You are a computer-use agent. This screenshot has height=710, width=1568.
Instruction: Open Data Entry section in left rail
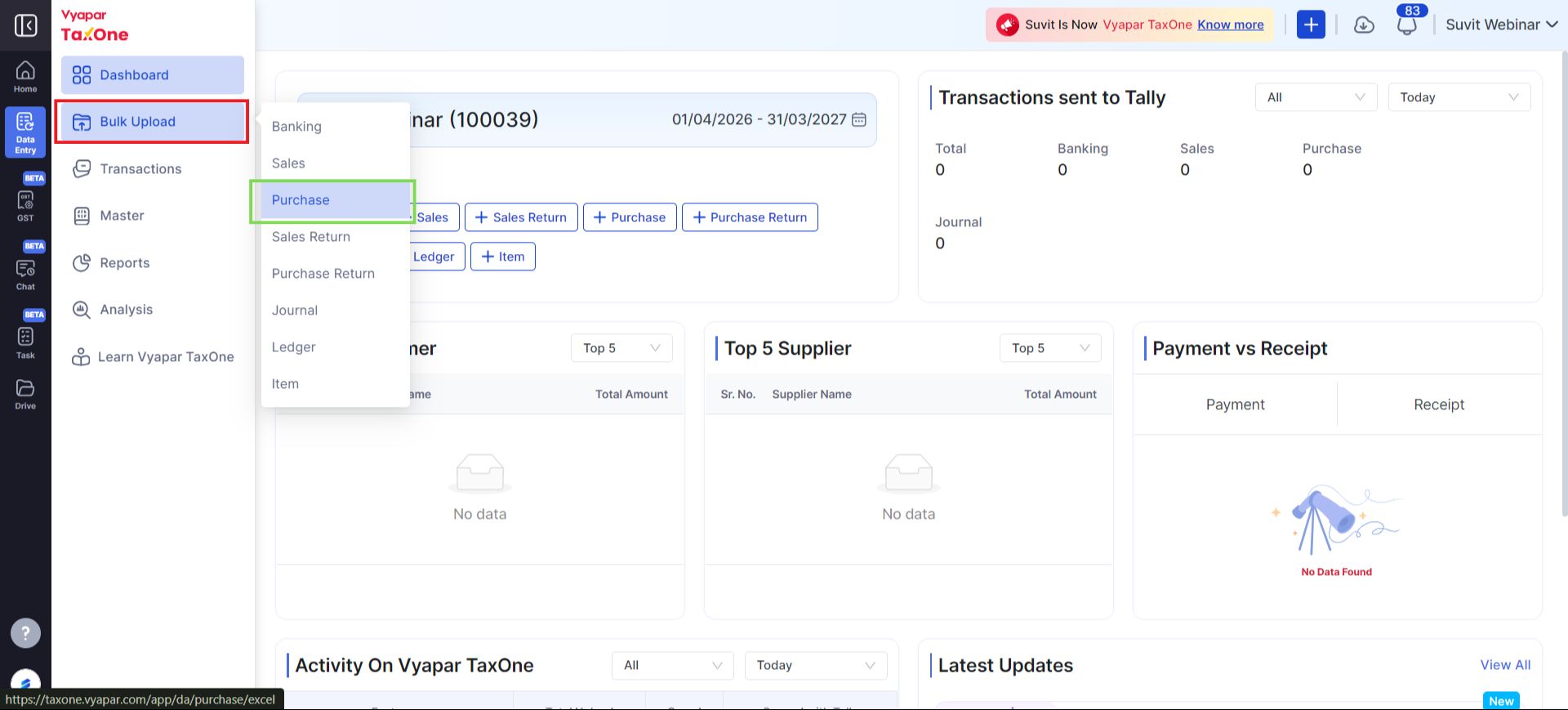tap(25, 132)
